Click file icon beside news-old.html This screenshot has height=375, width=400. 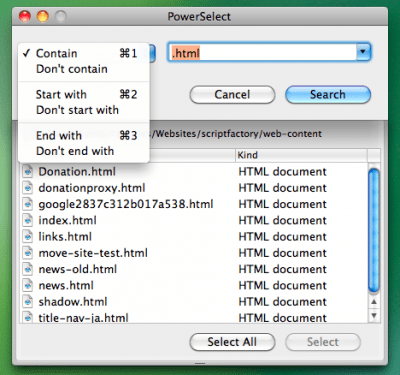[28, 269]
